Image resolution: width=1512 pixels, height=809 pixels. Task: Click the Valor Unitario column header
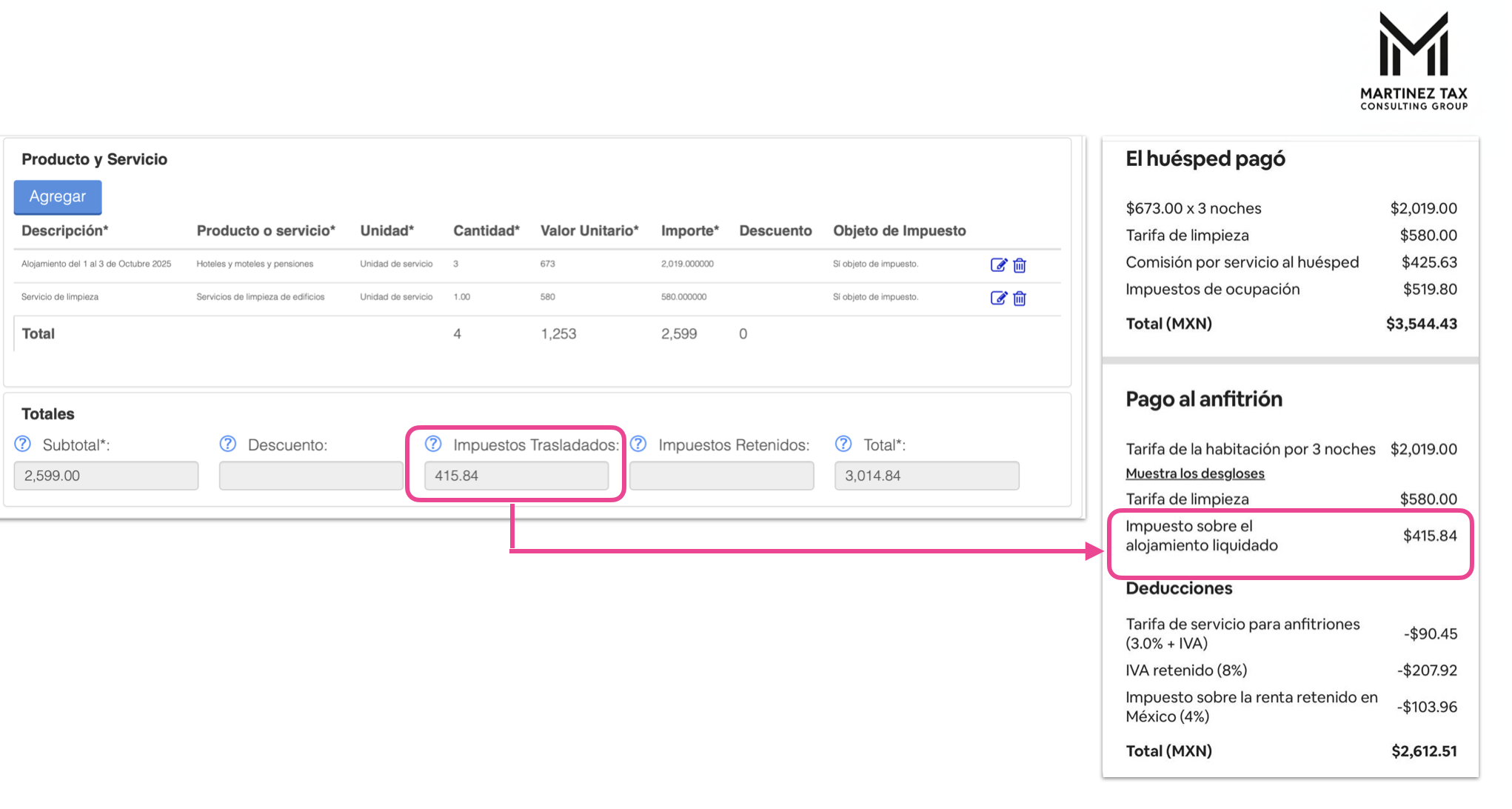pos(589,230)
